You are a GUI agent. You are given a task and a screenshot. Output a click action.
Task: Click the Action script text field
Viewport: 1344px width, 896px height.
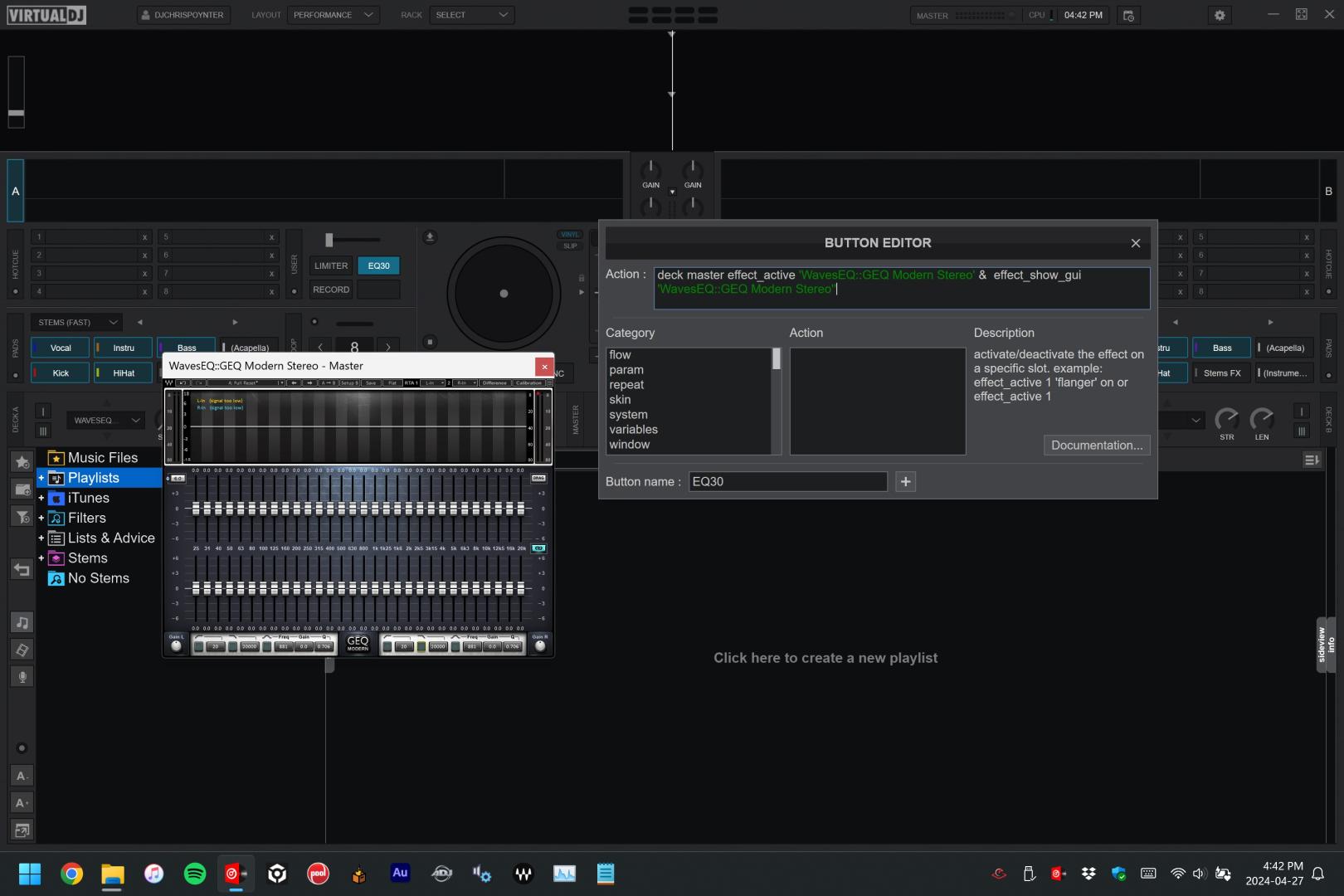[x=902, y=288]
